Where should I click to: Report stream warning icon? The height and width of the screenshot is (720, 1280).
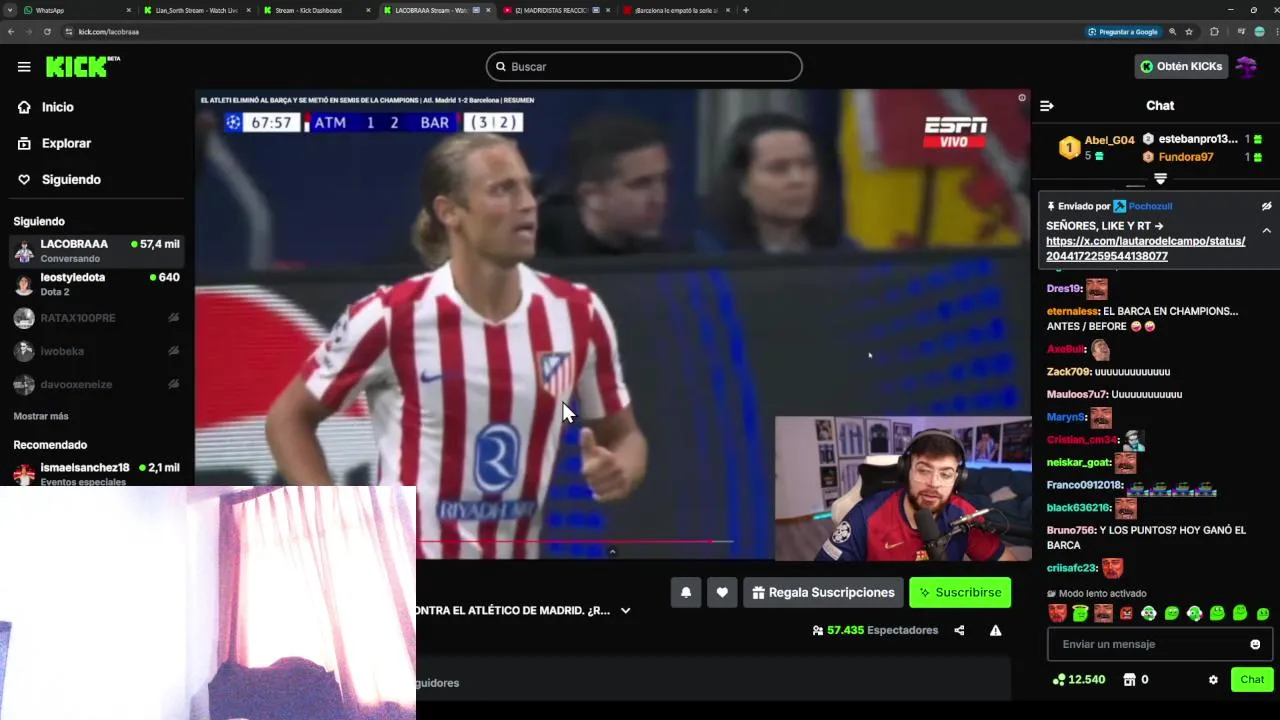pos(995,630)
